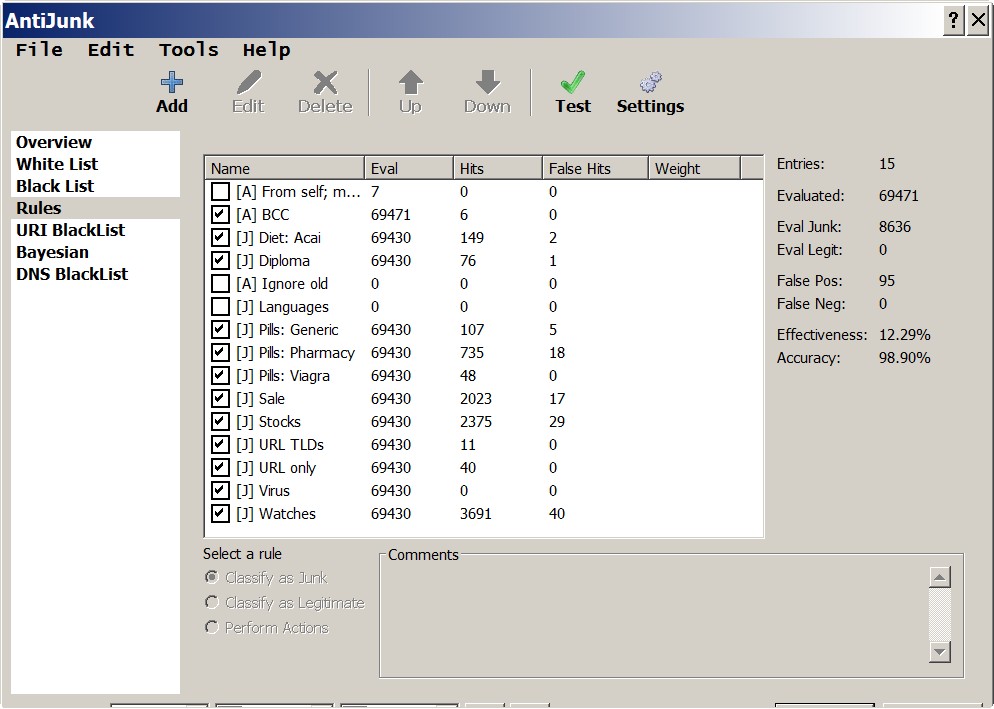
Task: Click false hits value 18 in Pharmacy row
Action: coord(557,353)
